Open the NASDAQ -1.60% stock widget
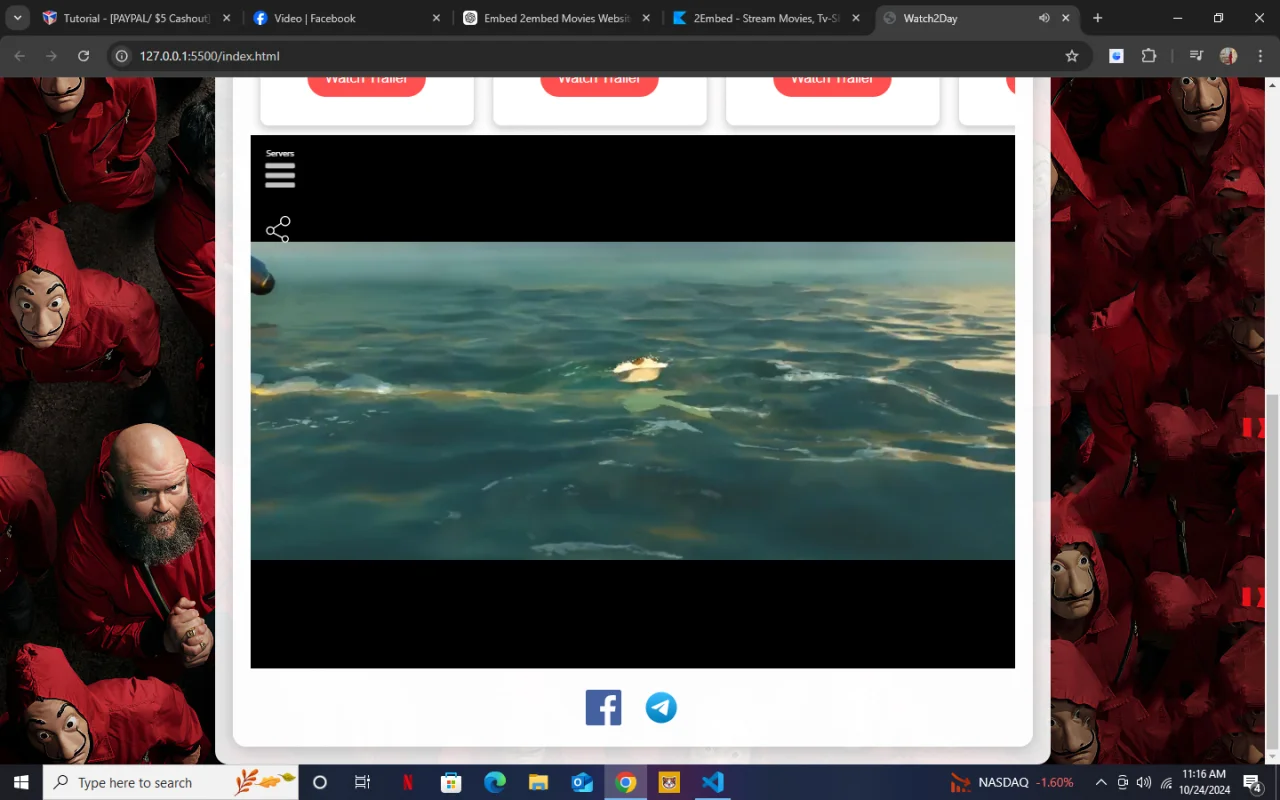This screenshot has height=800, width=1280. pyautogui.click(x=1012, y=782)
